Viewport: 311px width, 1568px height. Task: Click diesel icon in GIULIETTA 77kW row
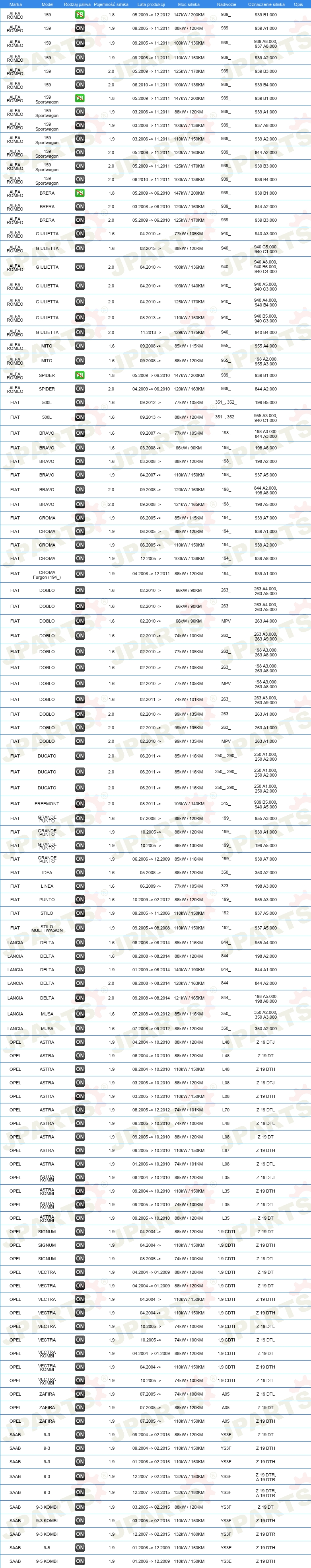click(x=80, y=234)
